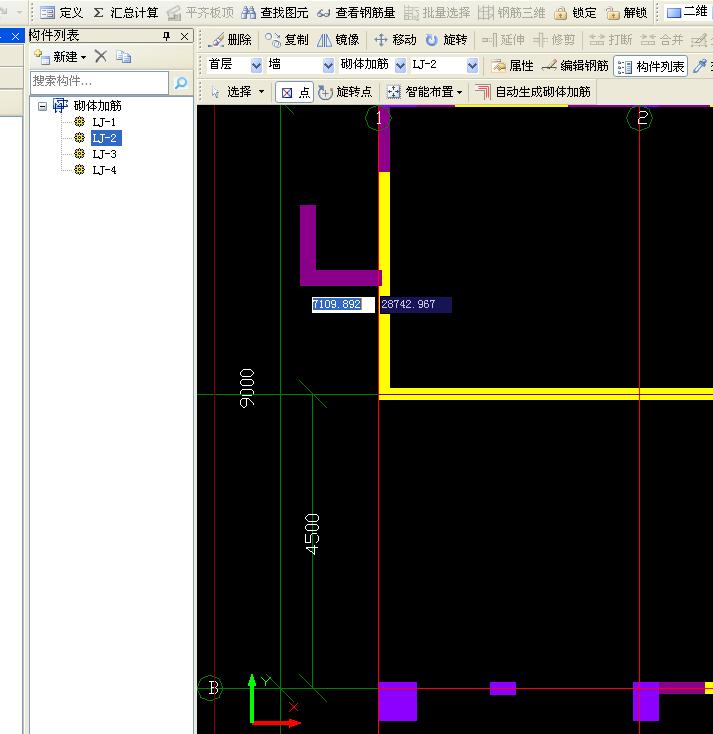The width and height of the screenshot is (713, 734).
Task: Toggle the 旋转点 rotate point mode
Action: point(345,92)
